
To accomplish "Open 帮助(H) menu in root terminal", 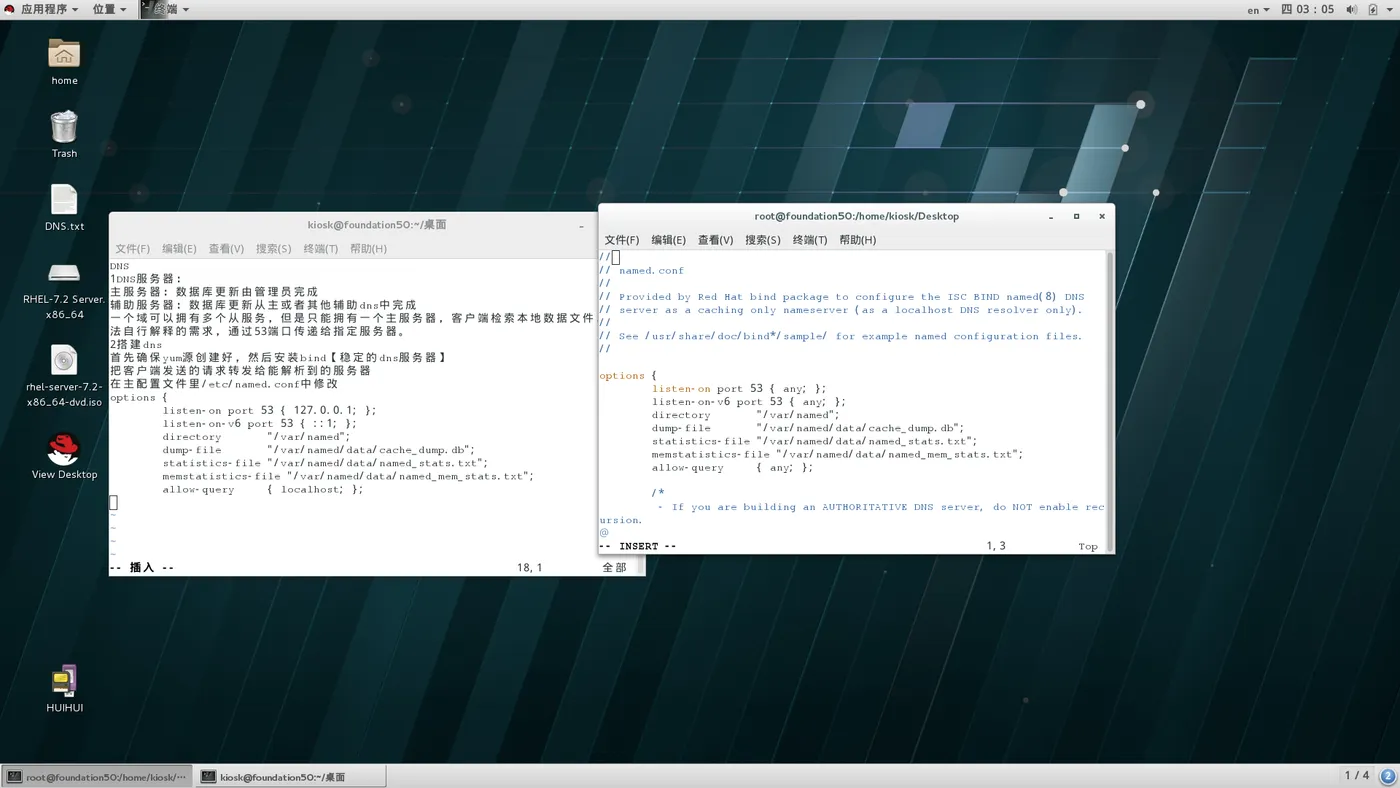I will pyautogui.click(x=857, y=240).
